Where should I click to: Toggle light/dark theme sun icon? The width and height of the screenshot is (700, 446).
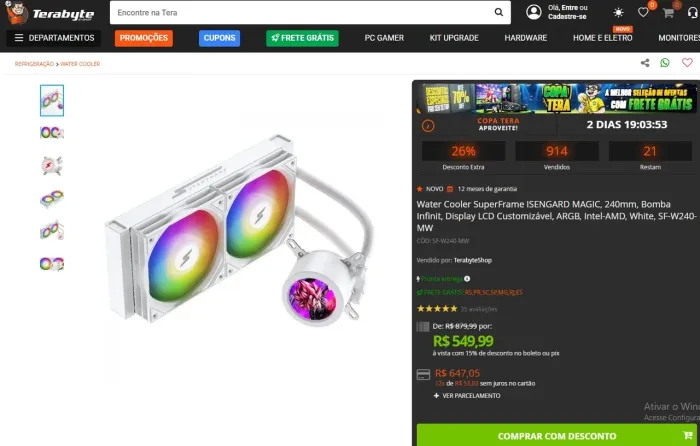[618, 13]
